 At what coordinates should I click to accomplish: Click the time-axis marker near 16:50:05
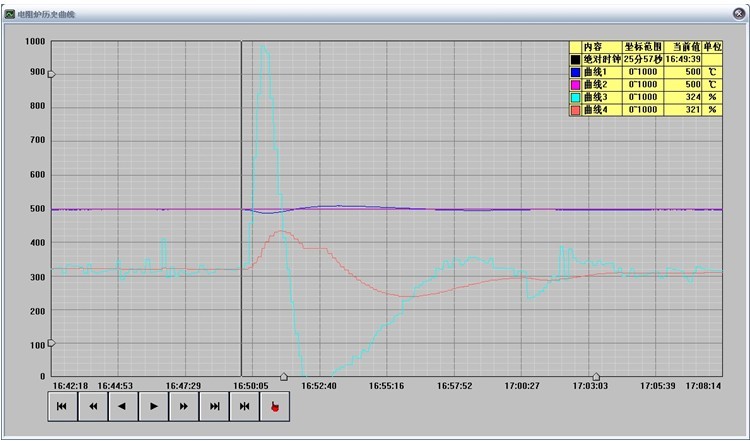284,376
